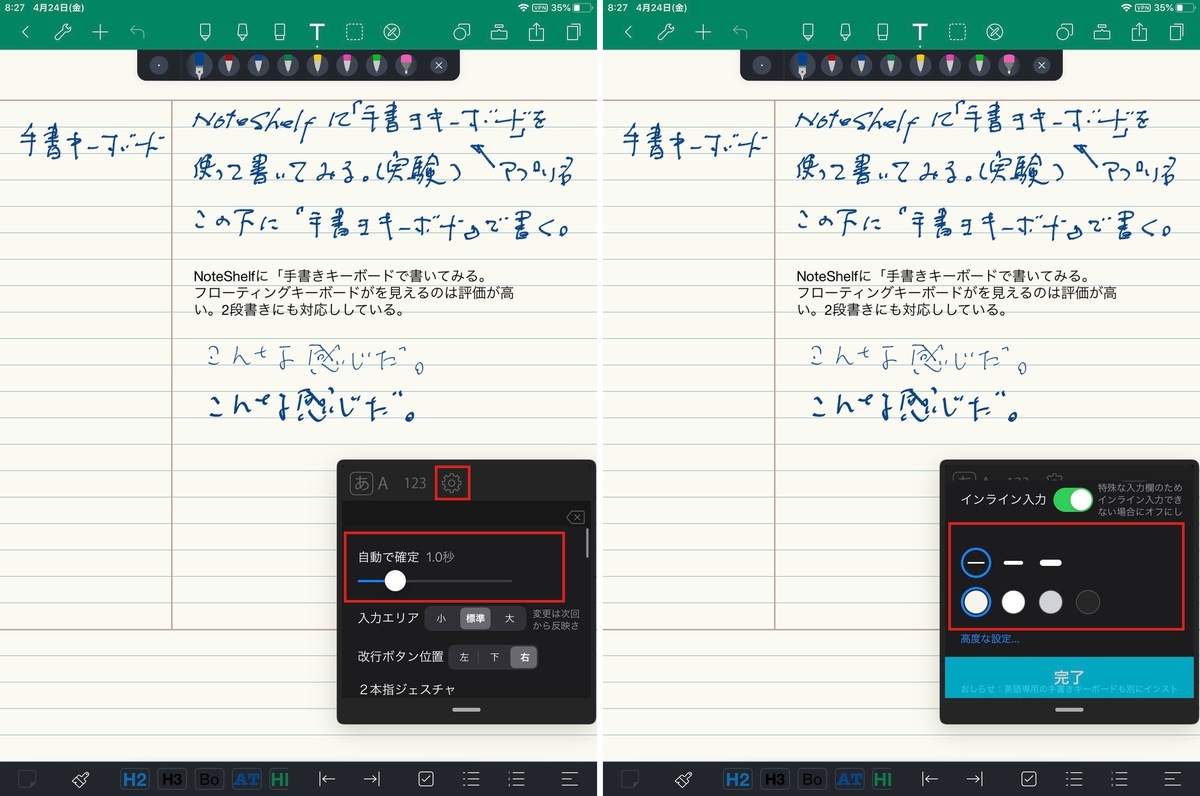Open the gear settings on the handwriting keyboard
The height and width of the screenshot is (796, 1200).
(x=451, y=482)
